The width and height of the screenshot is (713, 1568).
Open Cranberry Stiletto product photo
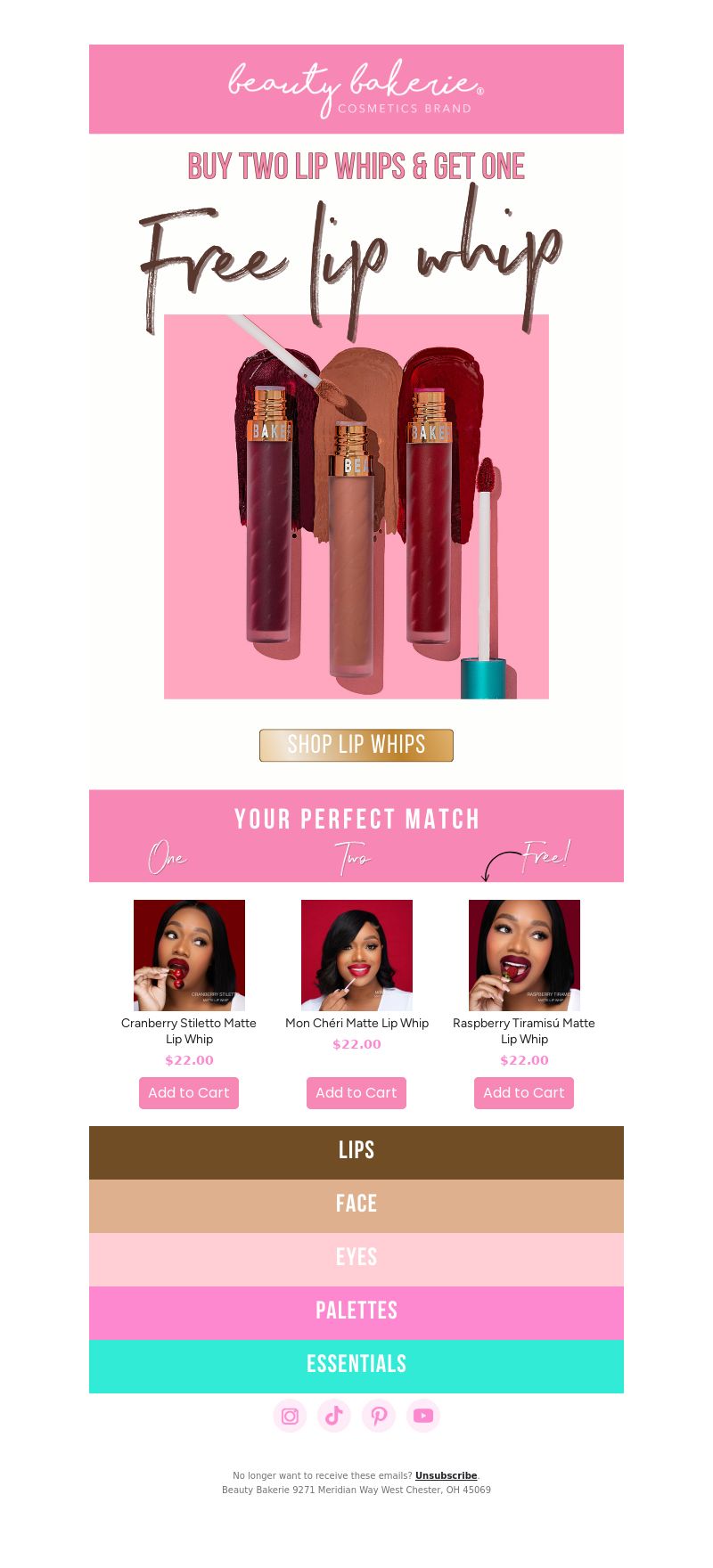[x=189, y=955]
